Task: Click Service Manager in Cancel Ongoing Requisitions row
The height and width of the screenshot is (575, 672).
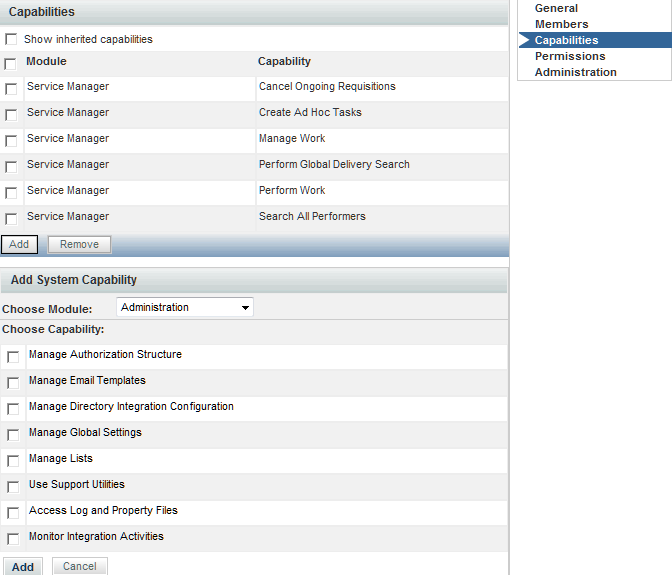Action: pyautogui.click(x=68, y=87)
